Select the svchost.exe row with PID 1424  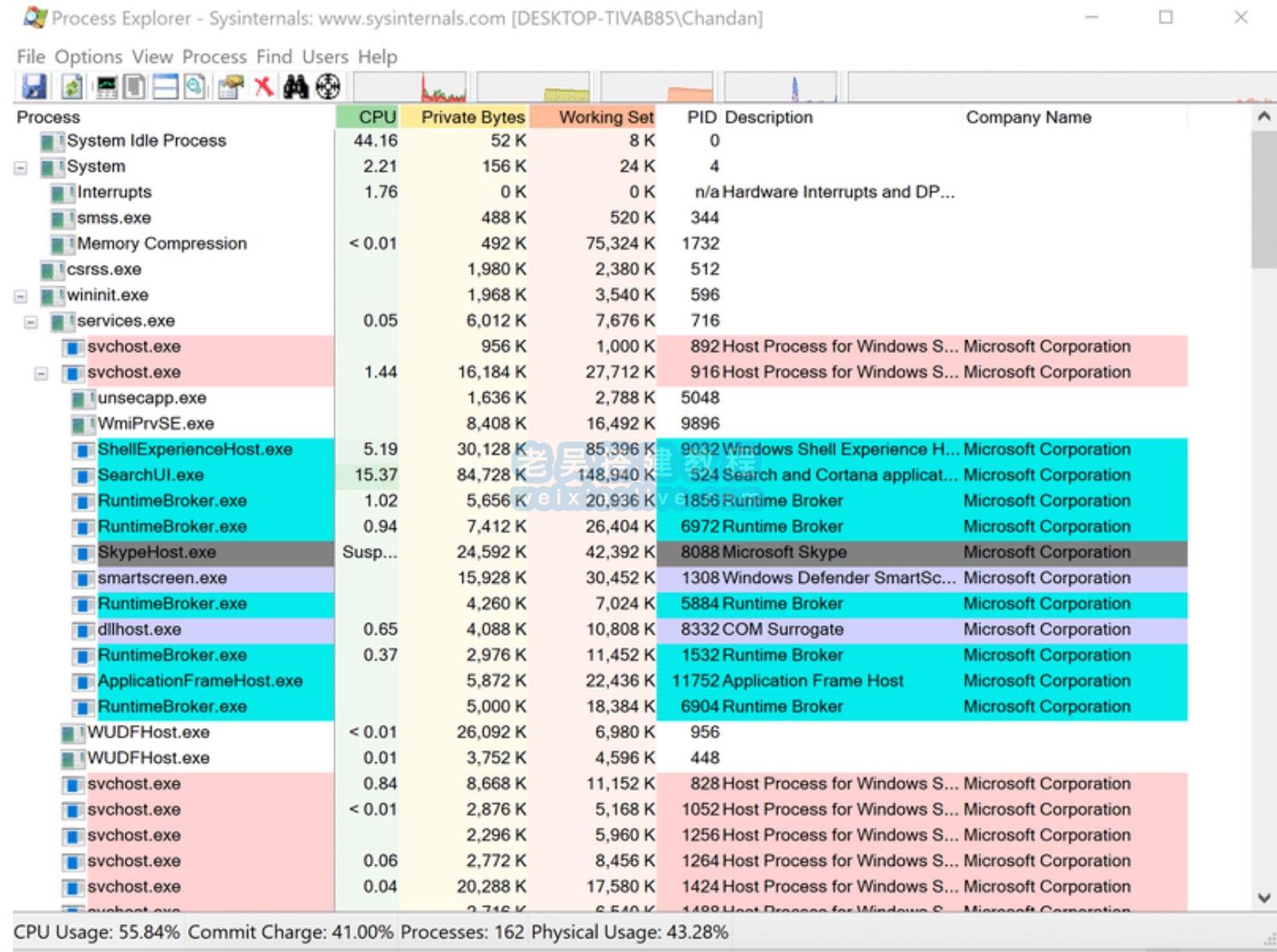tap(600, 887)
